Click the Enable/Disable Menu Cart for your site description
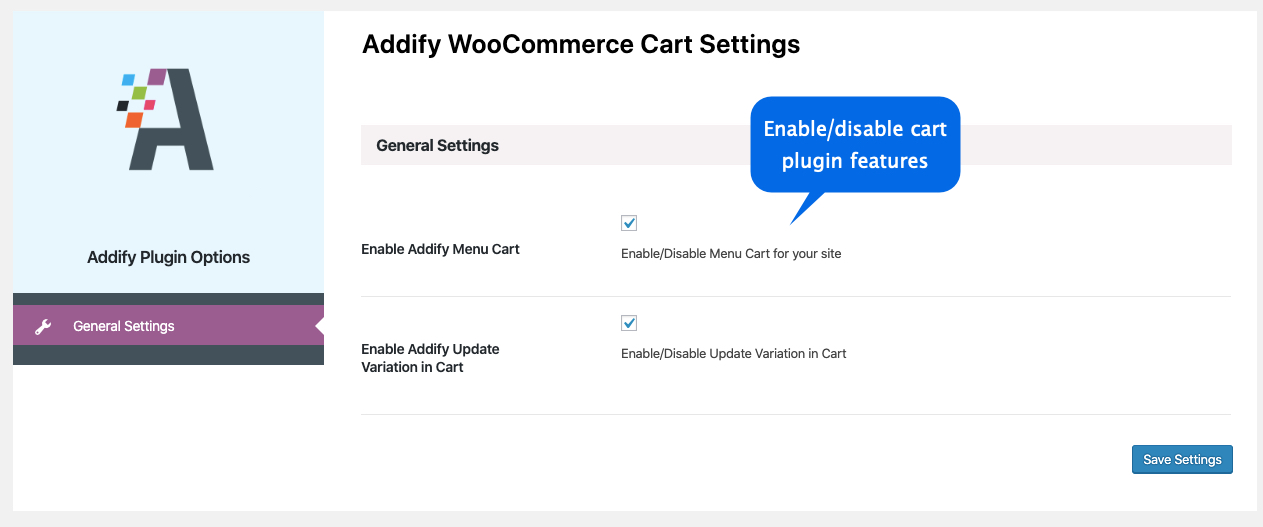1263x527 pixels. pyautogui.click(x=731, y=254)
